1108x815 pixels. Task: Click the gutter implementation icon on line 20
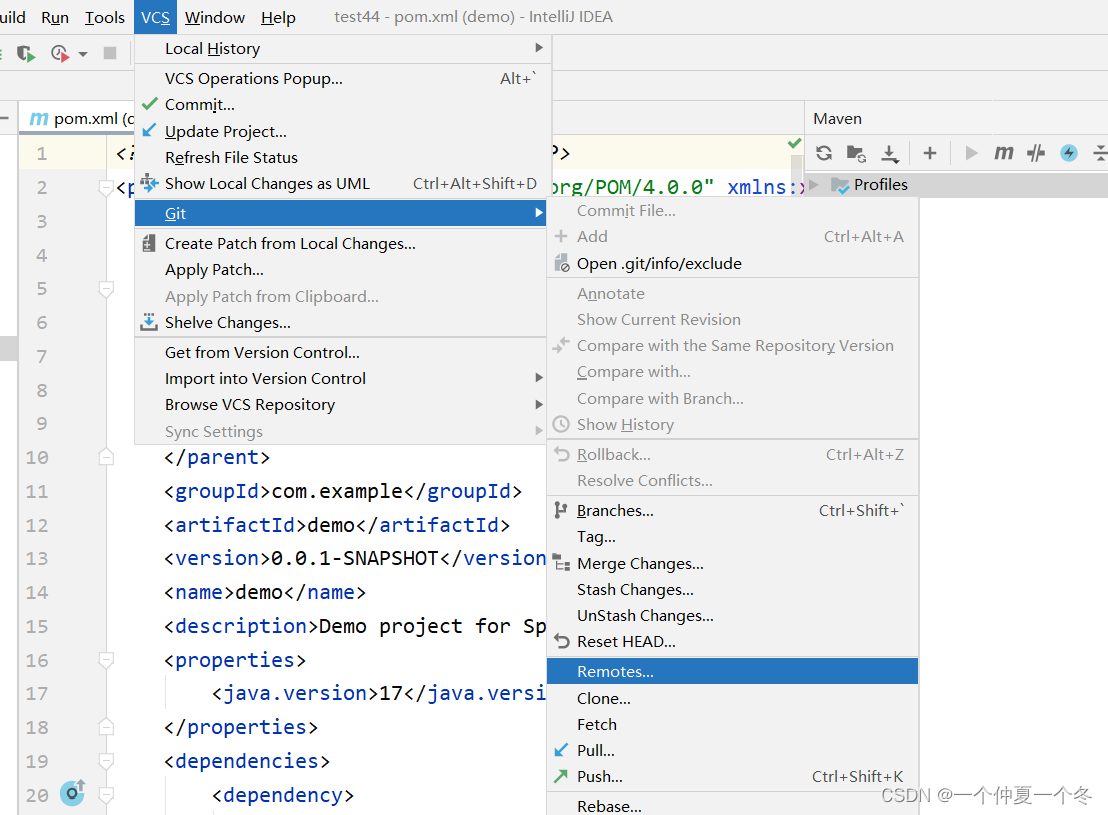point(72,793)
